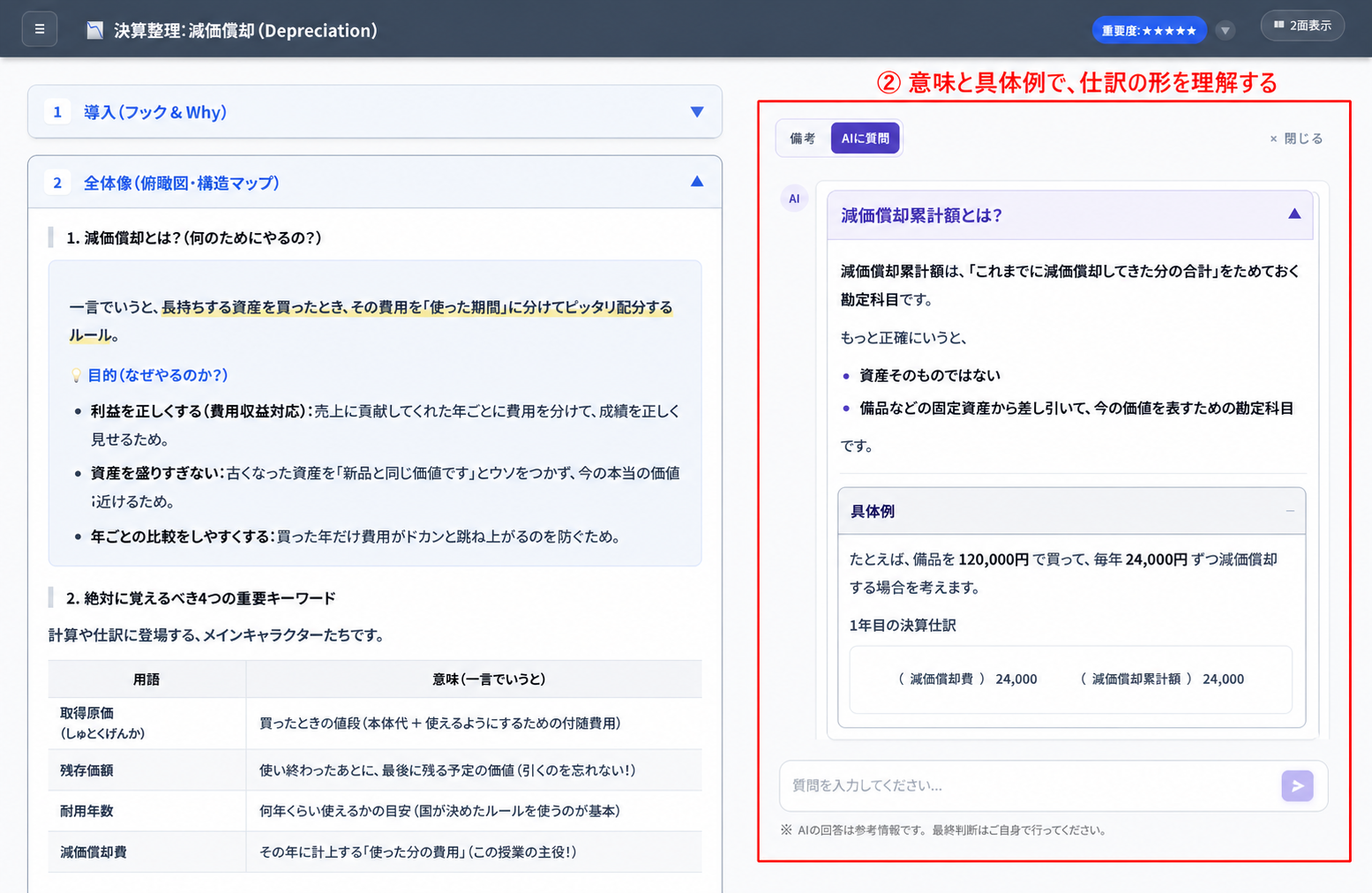This screenshot has width=1372, height=893.
Task: Click the 1年目の決算仕訳 label
Action: point(903,626)
